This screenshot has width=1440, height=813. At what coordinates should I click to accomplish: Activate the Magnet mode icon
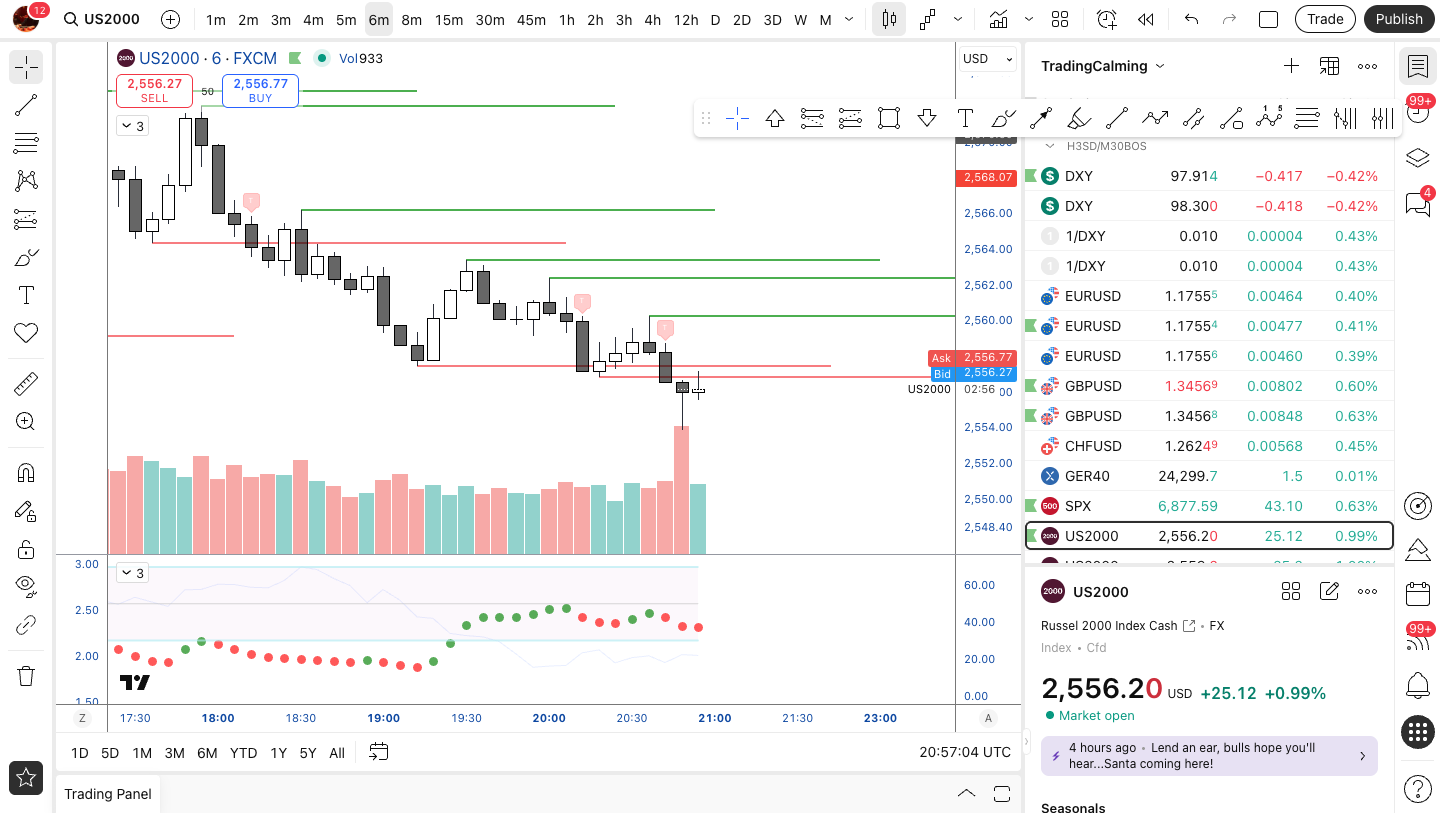point(26,473)
